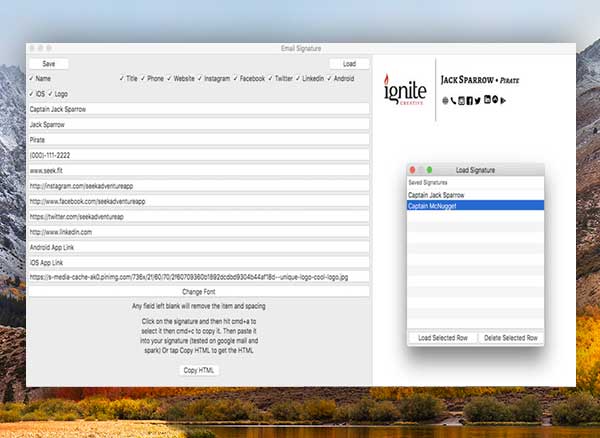The width and height of the screenshot is (600, 438).
Task: Click the Android Play Store icon in preview
Action: (503, 101)
